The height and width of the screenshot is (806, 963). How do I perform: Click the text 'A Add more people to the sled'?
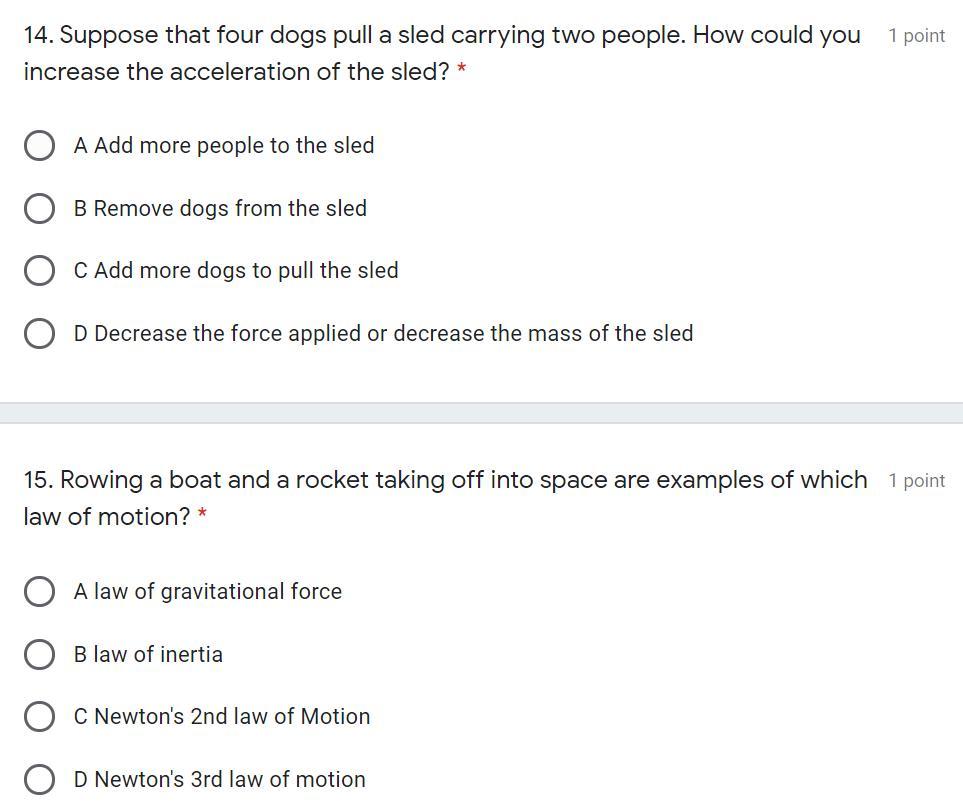click(223, 146)
